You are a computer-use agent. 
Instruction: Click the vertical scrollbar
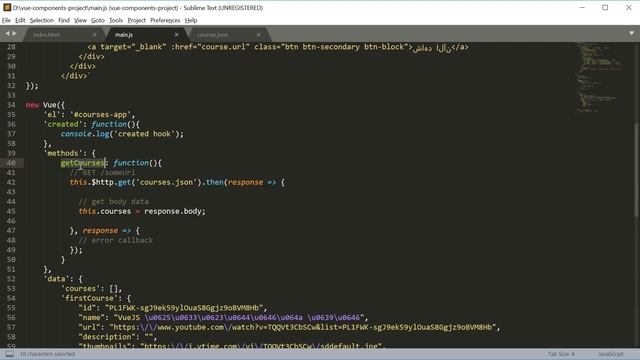[x=636, y=171]
